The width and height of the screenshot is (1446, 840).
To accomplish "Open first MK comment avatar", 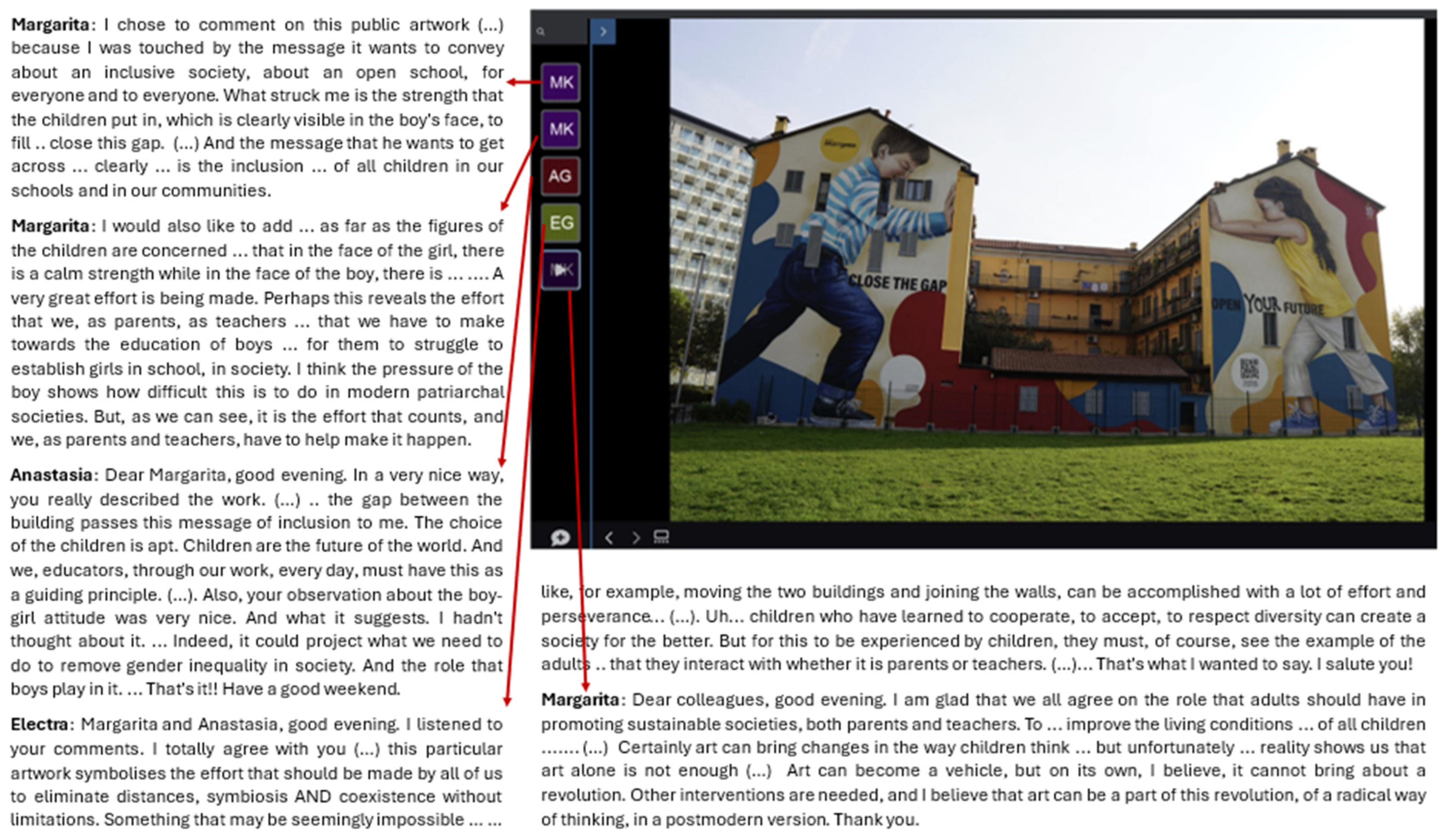I will 560,83.
